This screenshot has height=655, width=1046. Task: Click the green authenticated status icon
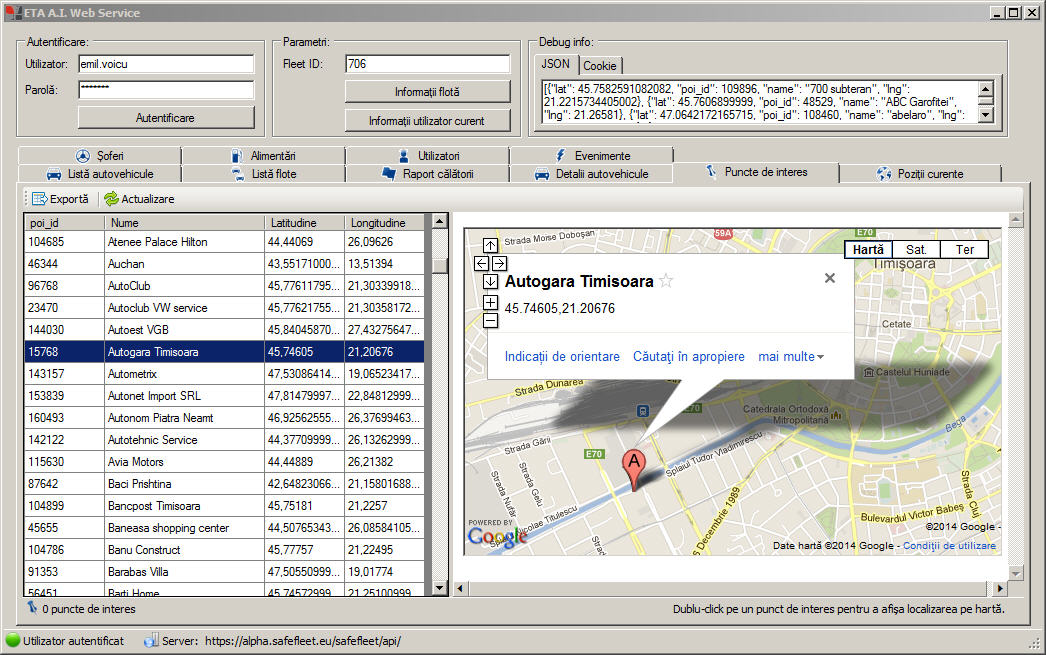[13, 640]
